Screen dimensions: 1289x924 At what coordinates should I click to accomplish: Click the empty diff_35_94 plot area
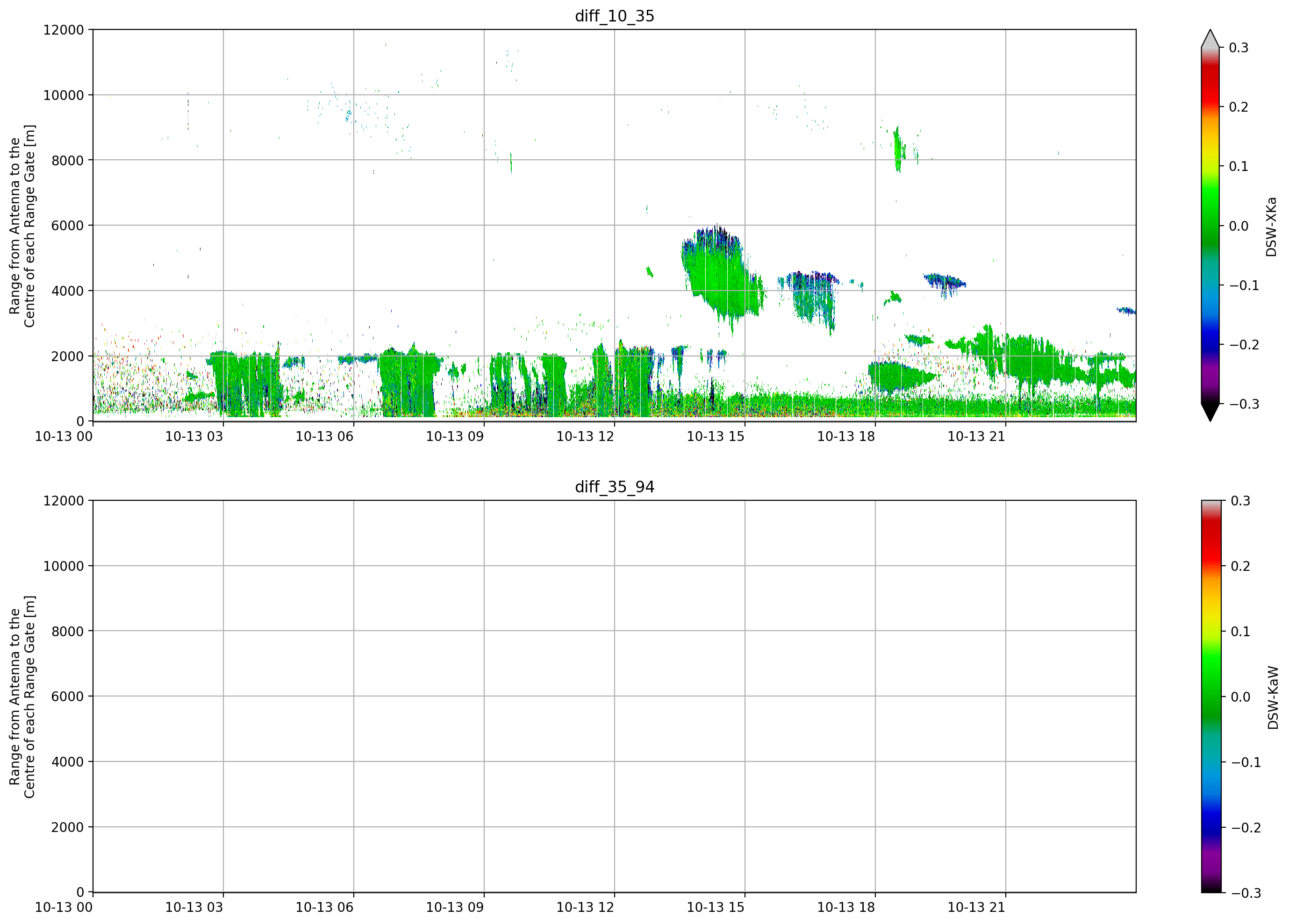click(x=615, y=696)
